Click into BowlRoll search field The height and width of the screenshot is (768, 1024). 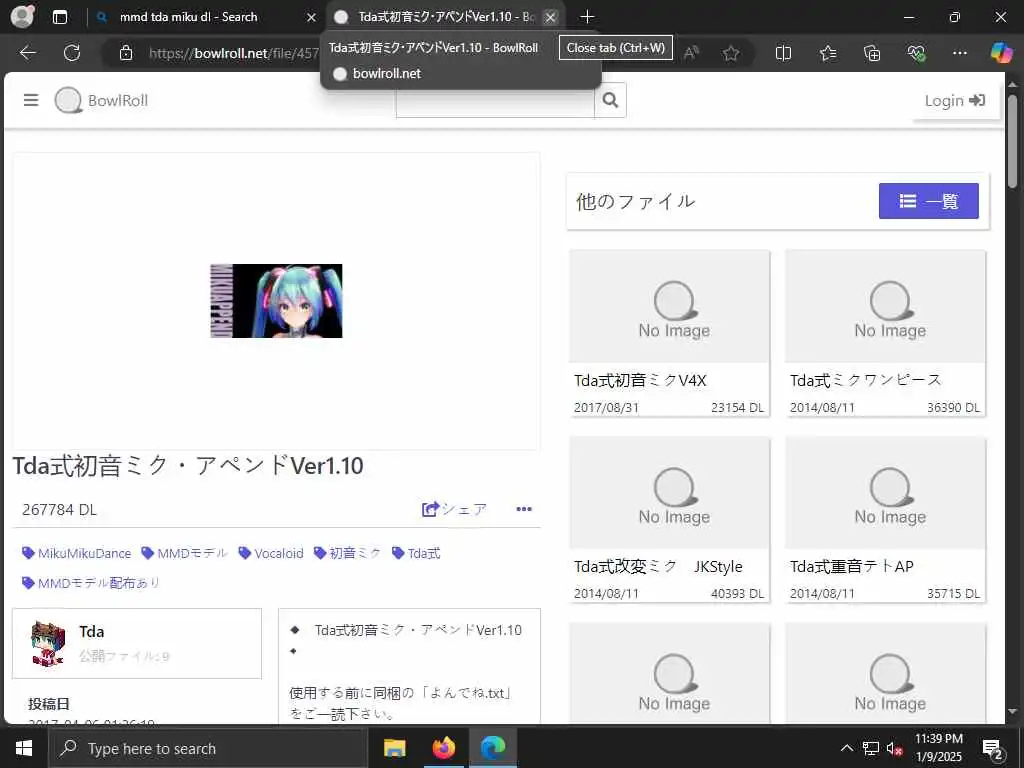pos(495,100)
